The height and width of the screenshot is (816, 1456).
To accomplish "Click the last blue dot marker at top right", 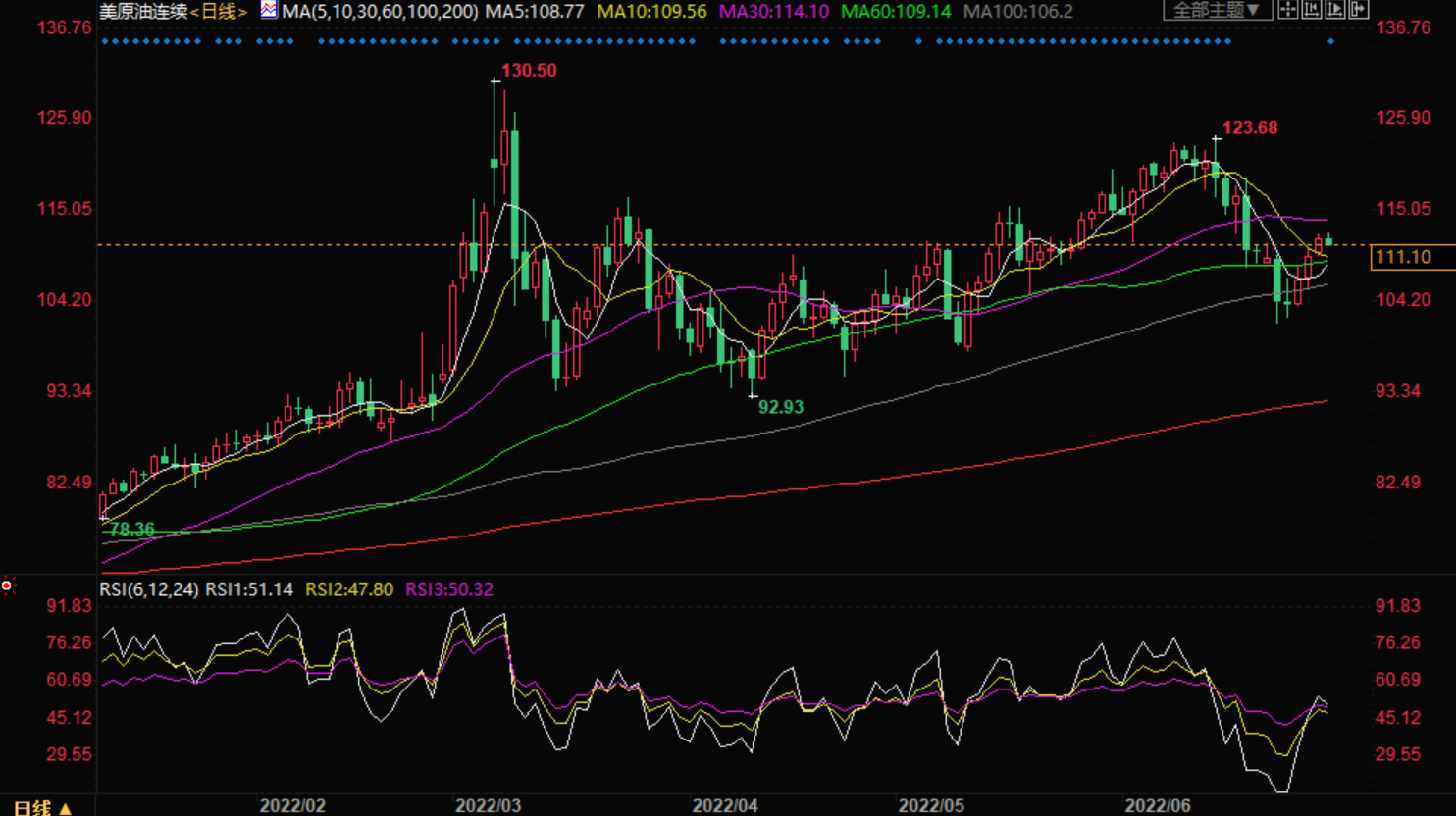I will tap(1330, 41).
